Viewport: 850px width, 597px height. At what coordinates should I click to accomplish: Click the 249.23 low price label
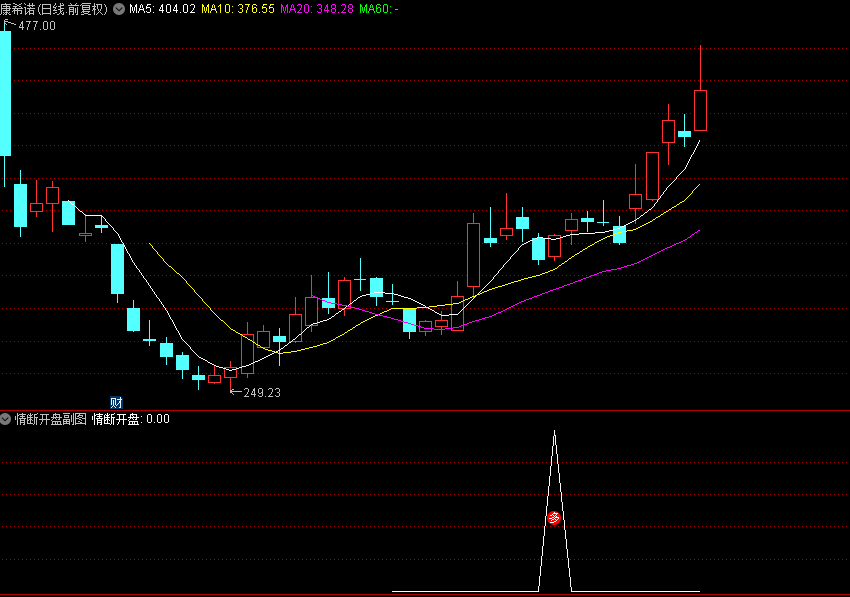[262, 393]
